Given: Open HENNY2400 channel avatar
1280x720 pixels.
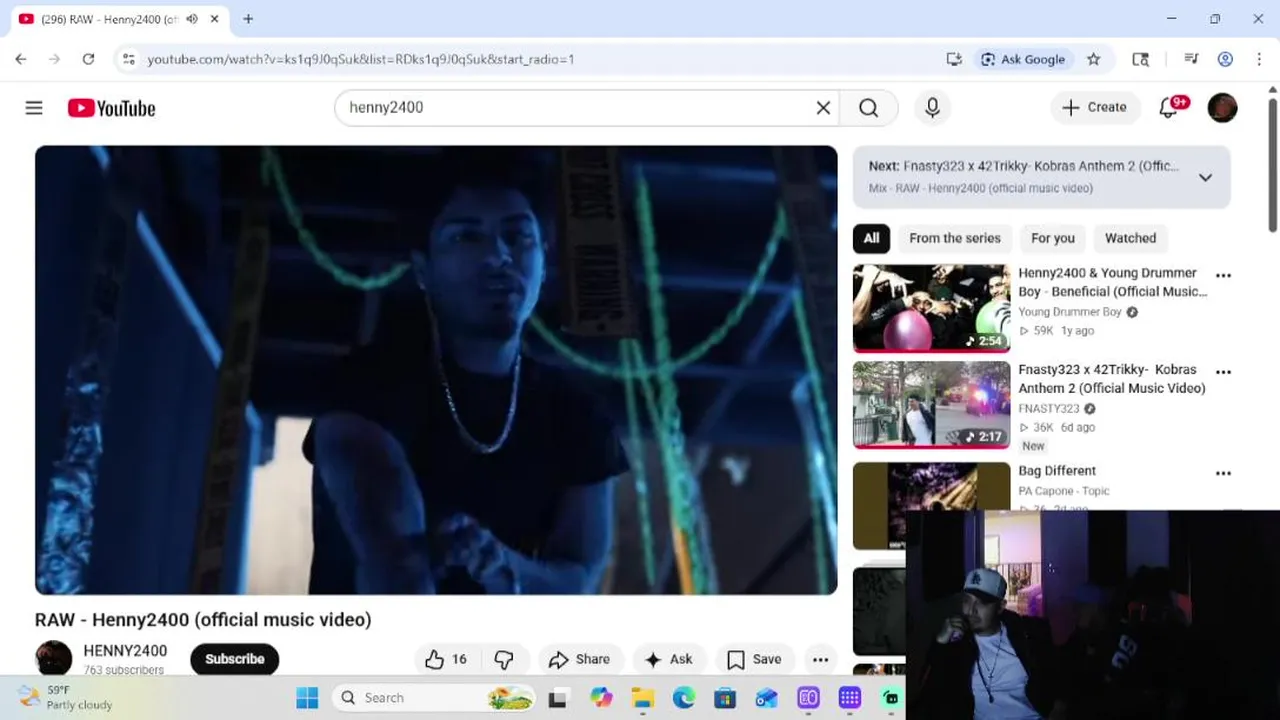Looking at the screenshot, I should coord(54,659).
